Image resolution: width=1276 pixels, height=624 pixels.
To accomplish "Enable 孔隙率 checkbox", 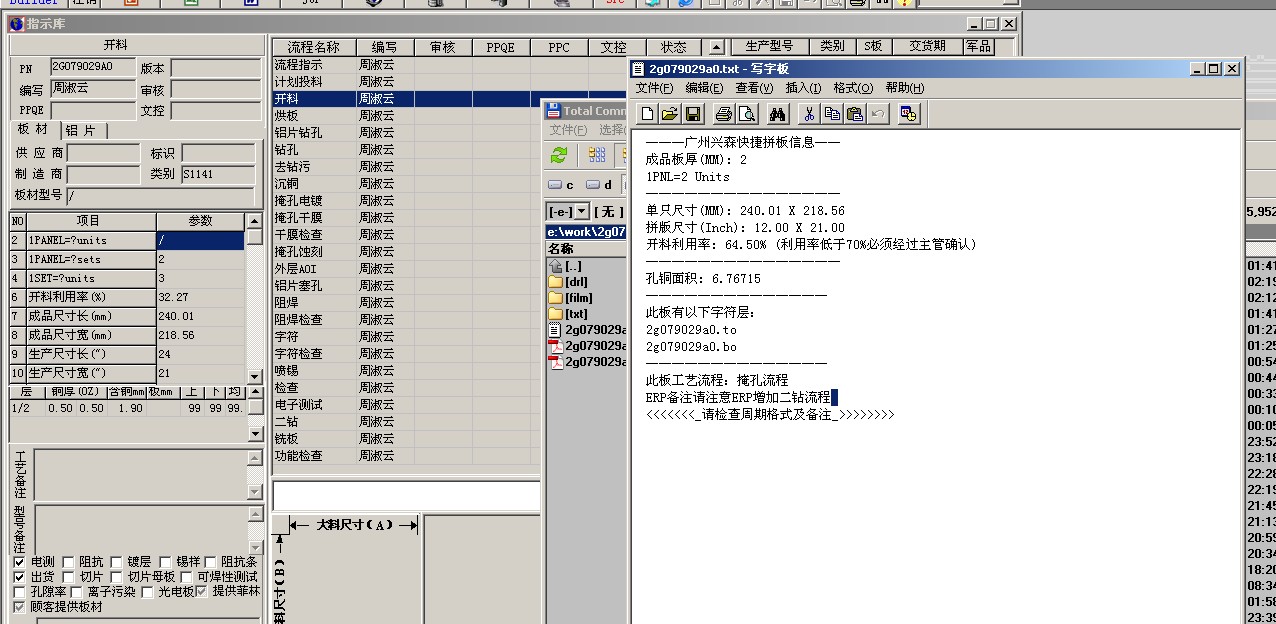I will pos(19,592).
